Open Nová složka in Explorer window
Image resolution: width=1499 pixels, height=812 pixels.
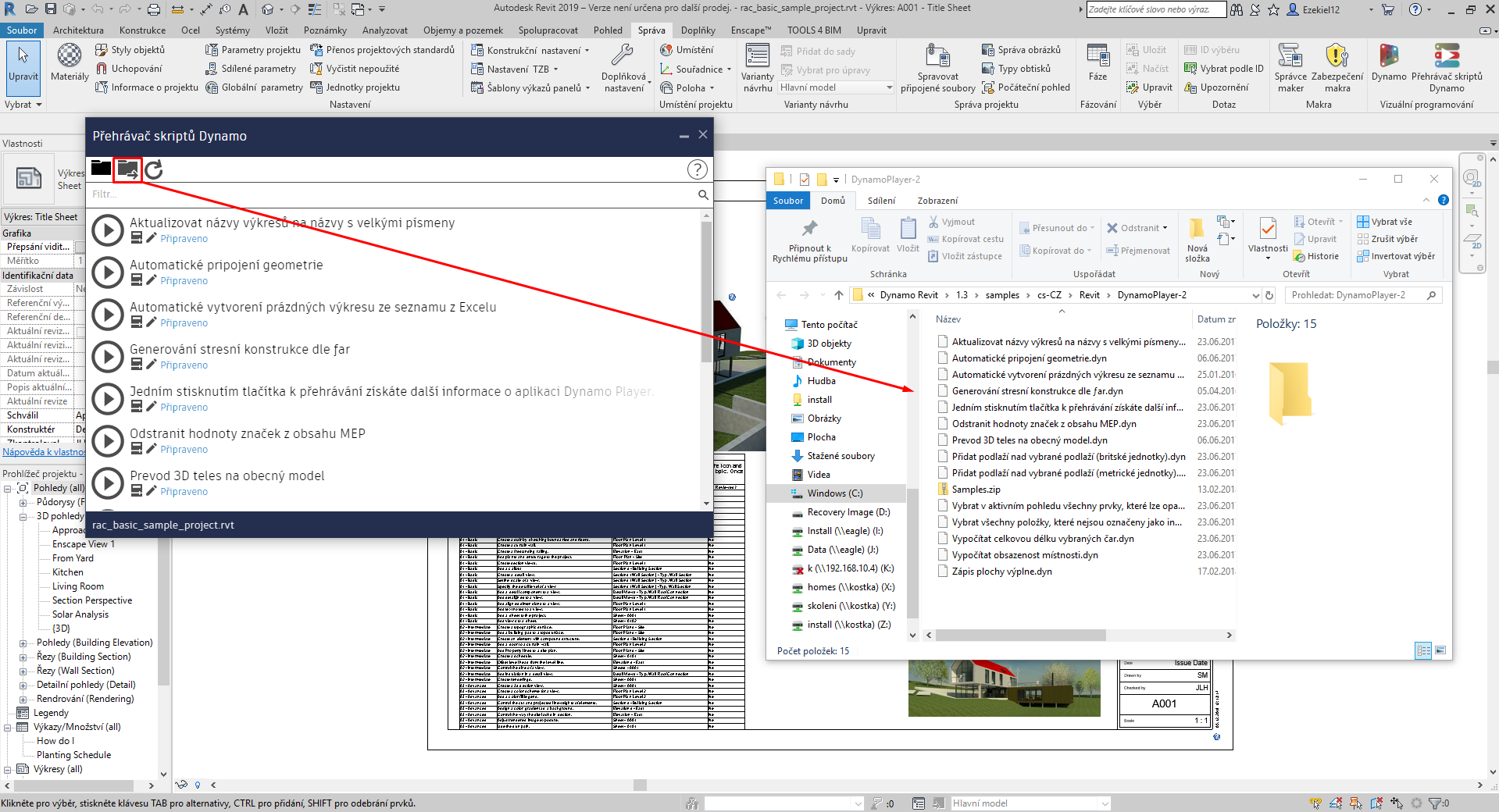point(1197,240)
